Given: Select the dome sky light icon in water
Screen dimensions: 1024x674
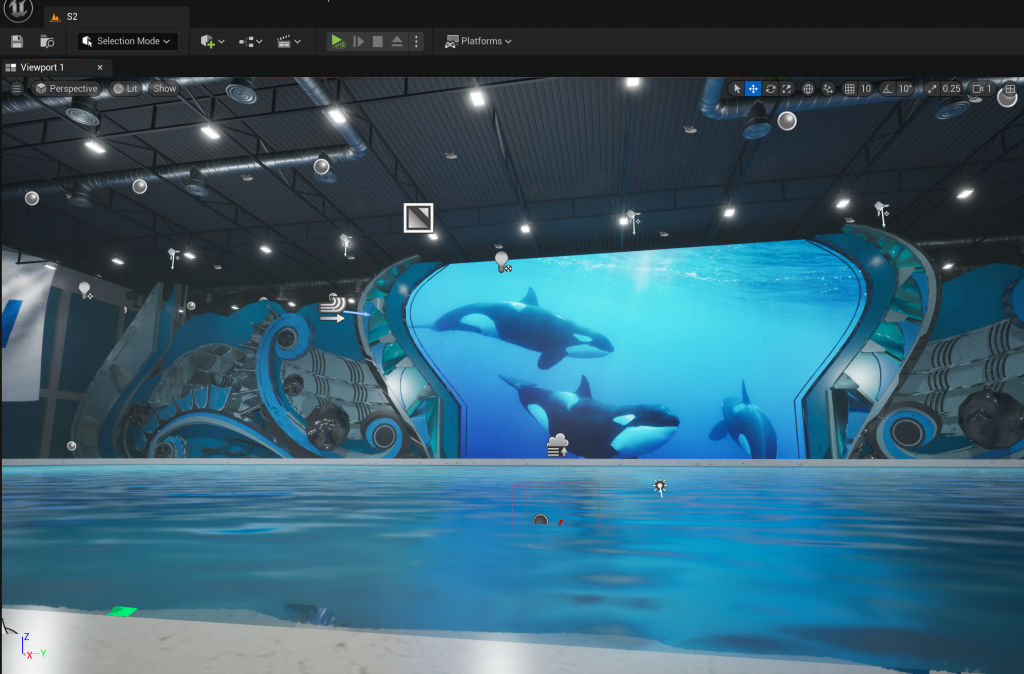Looking at the screenshot, I should (x=541, y=520).
